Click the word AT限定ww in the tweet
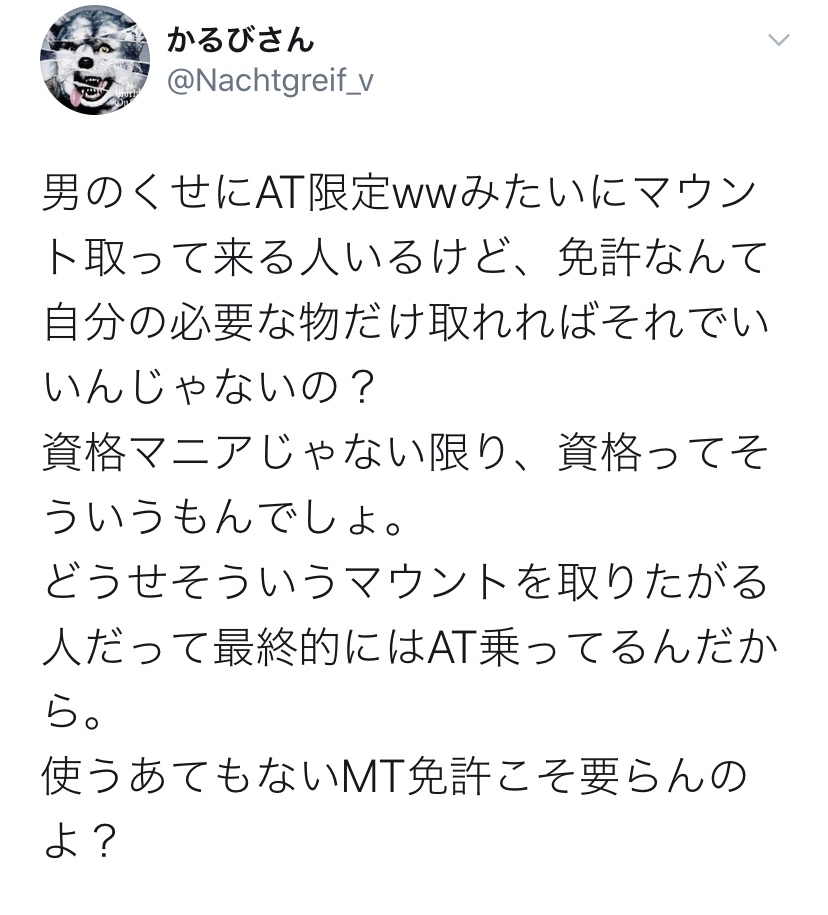 [355, 193]
